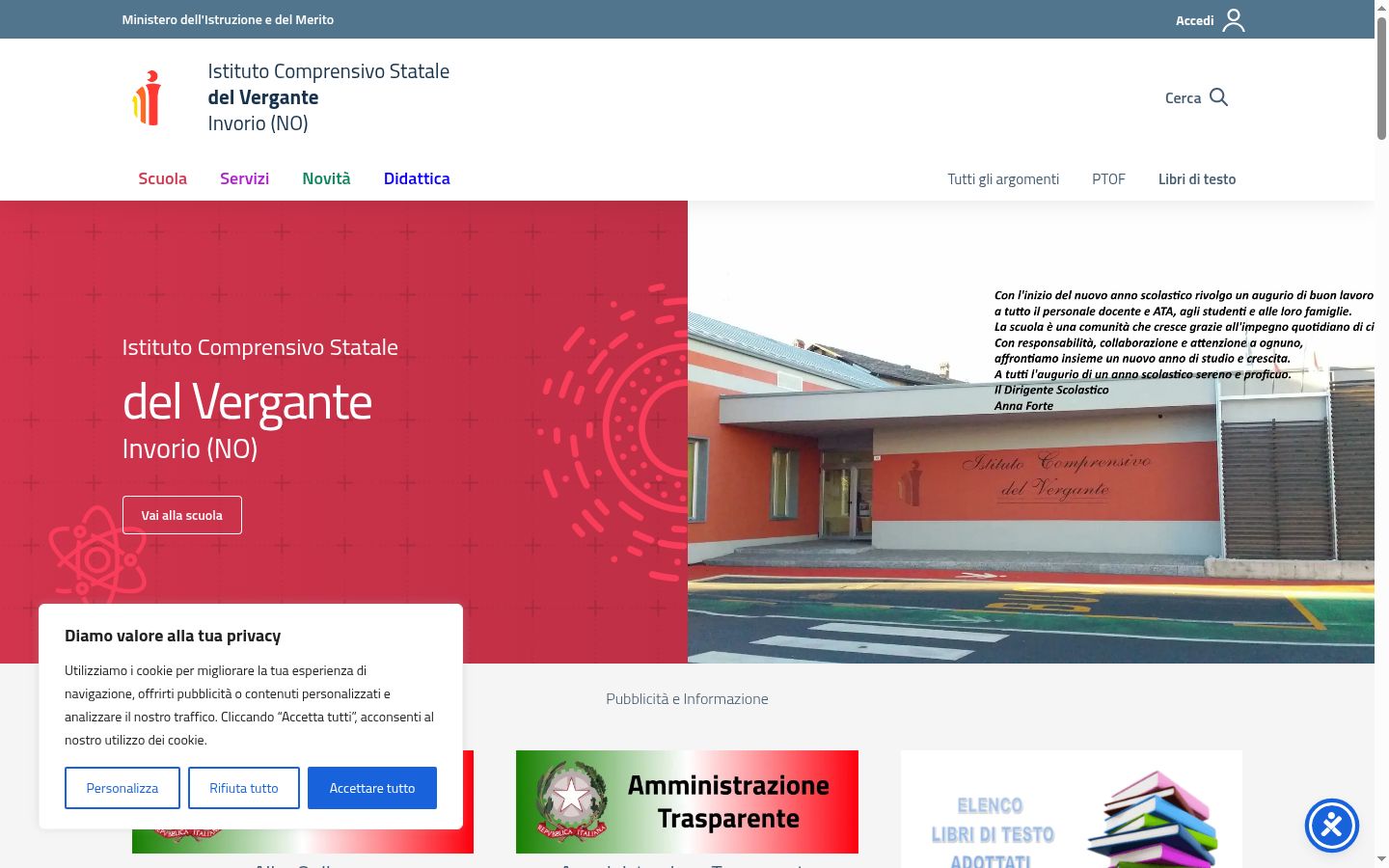Open the Servizi menu
Viewport: 1389px width, 868px height.
244,178
